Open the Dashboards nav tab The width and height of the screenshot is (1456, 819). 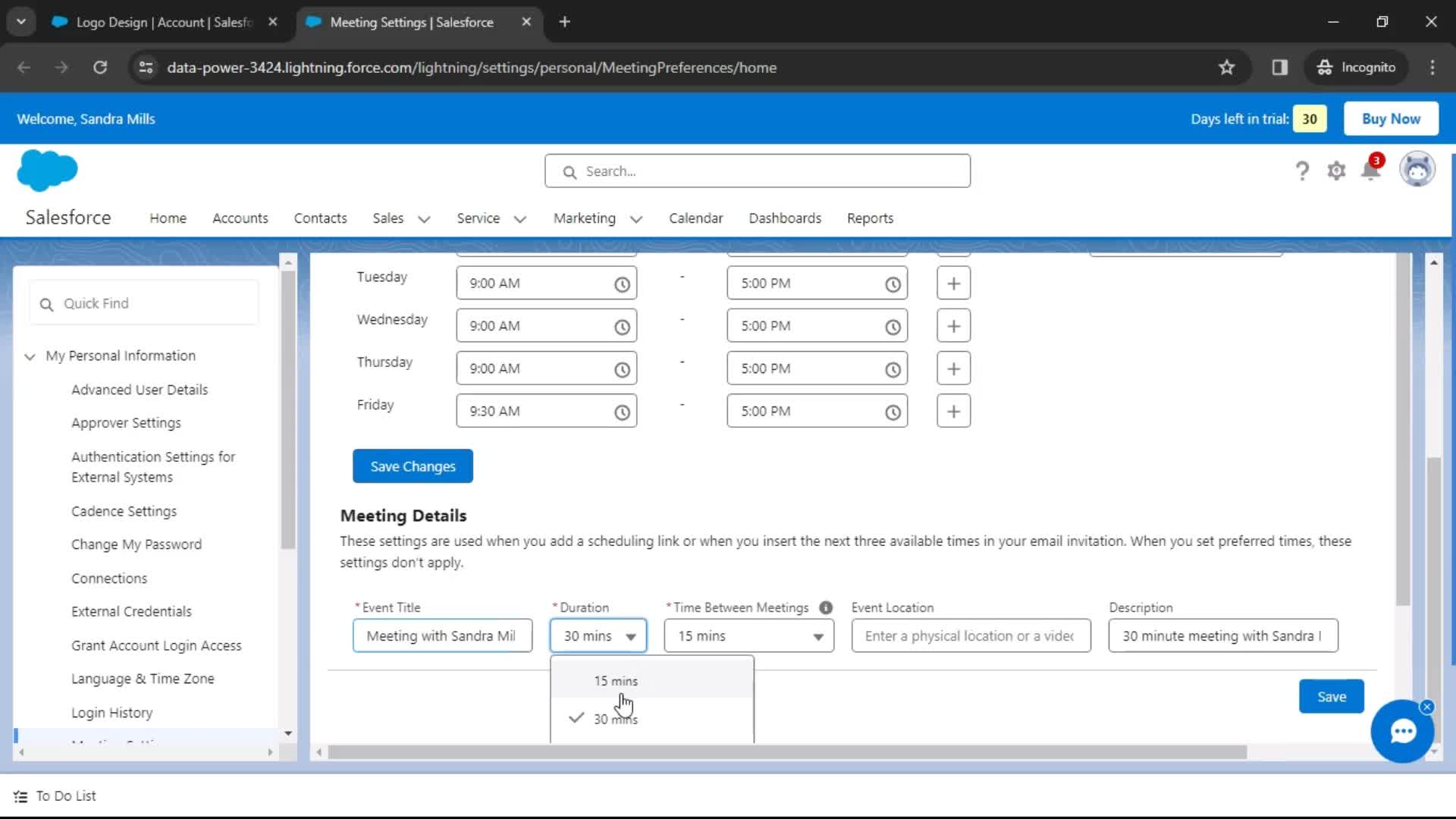coord(785,218)
